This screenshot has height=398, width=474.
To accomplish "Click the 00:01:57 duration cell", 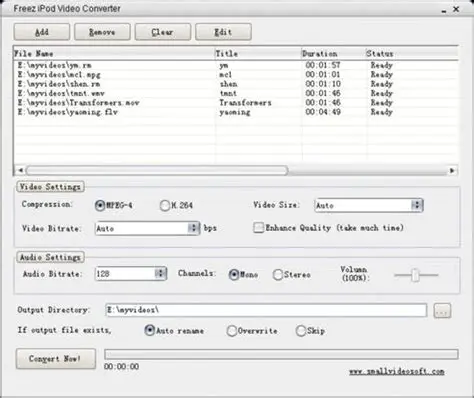I will coord(323,65).
